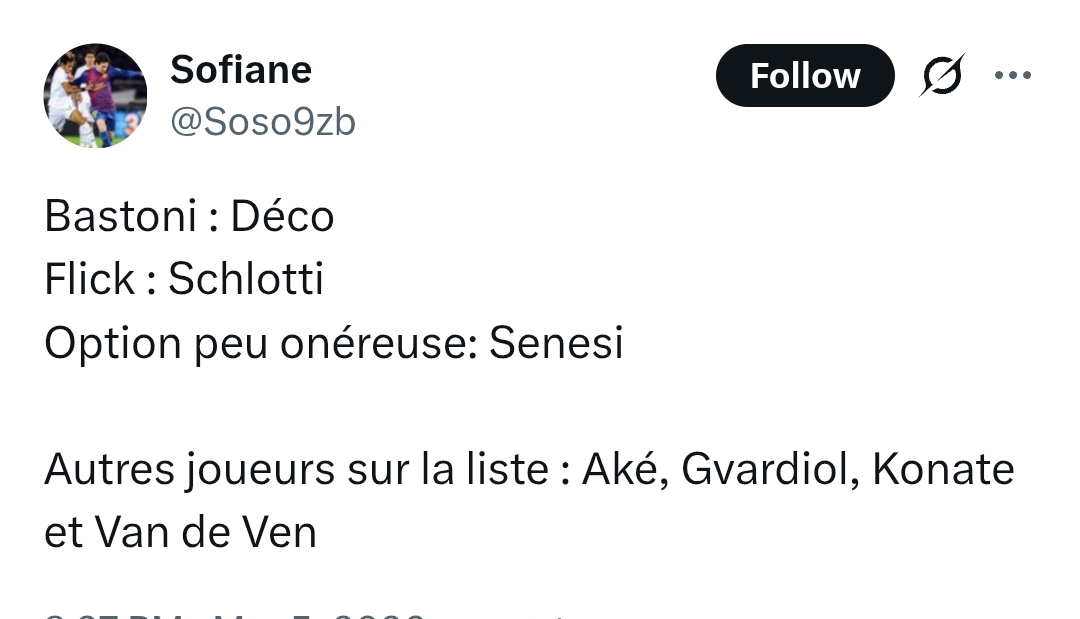Image resolution: width=1080 pixels, height=619 pixels.
Task: Click the name Van de Ven
Action: [x=205, y=533]
